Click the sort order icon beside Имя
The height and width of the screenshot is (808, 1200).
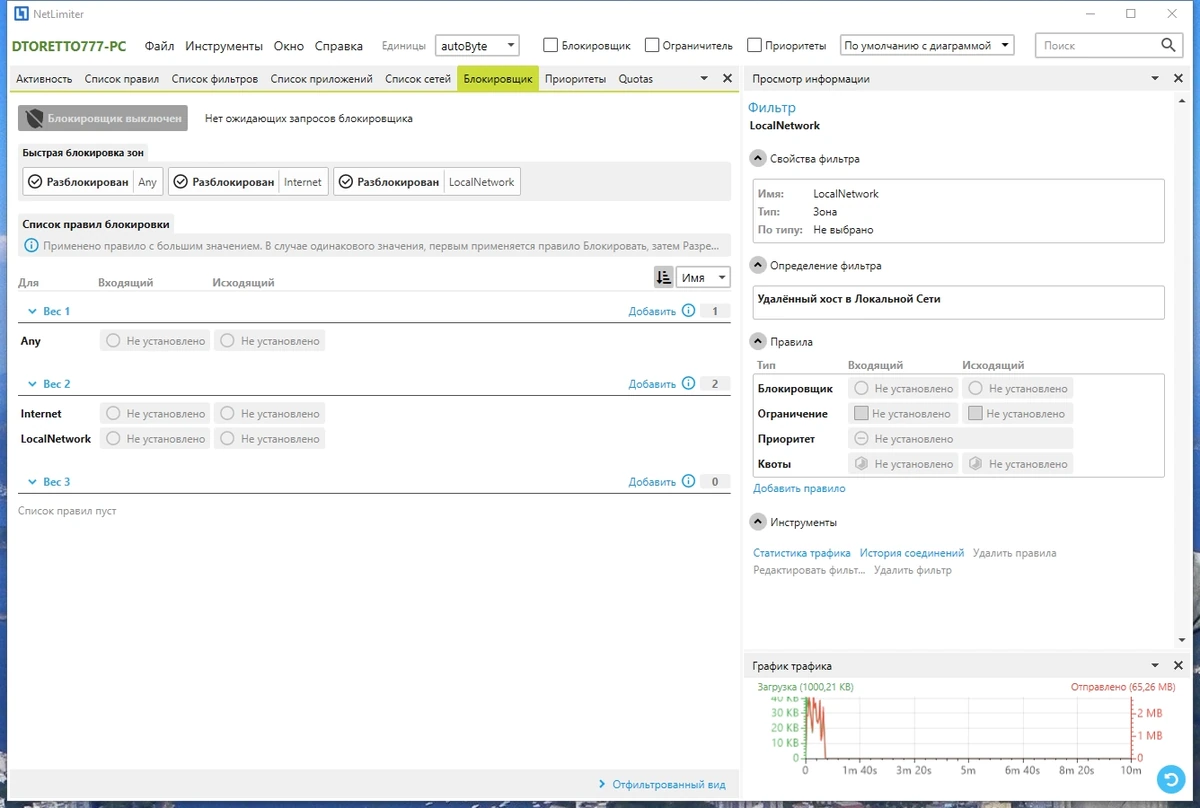pyautogui.click(x=663, y=277)
